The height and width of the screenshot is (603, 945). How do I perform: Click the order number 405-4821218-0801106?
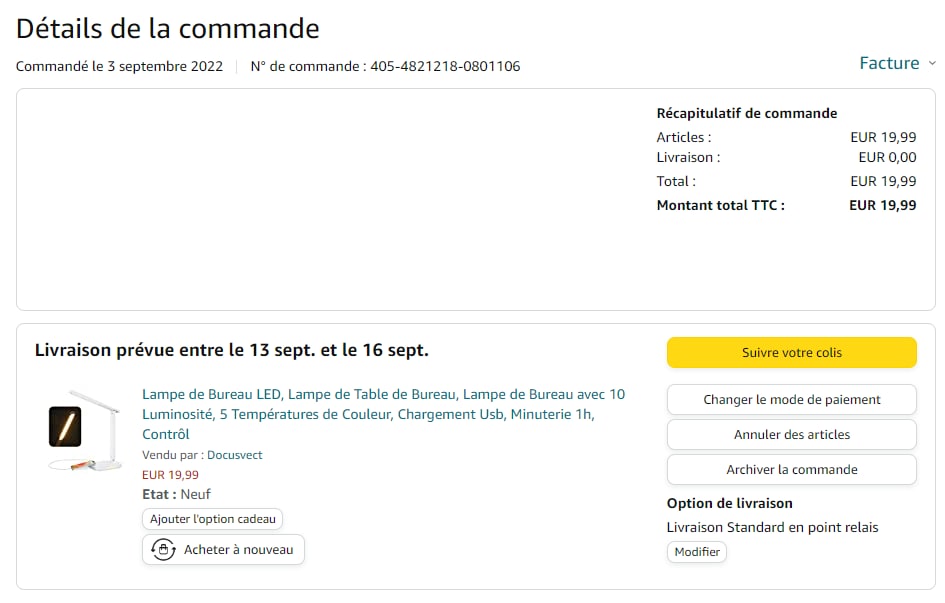click(445, 66)
